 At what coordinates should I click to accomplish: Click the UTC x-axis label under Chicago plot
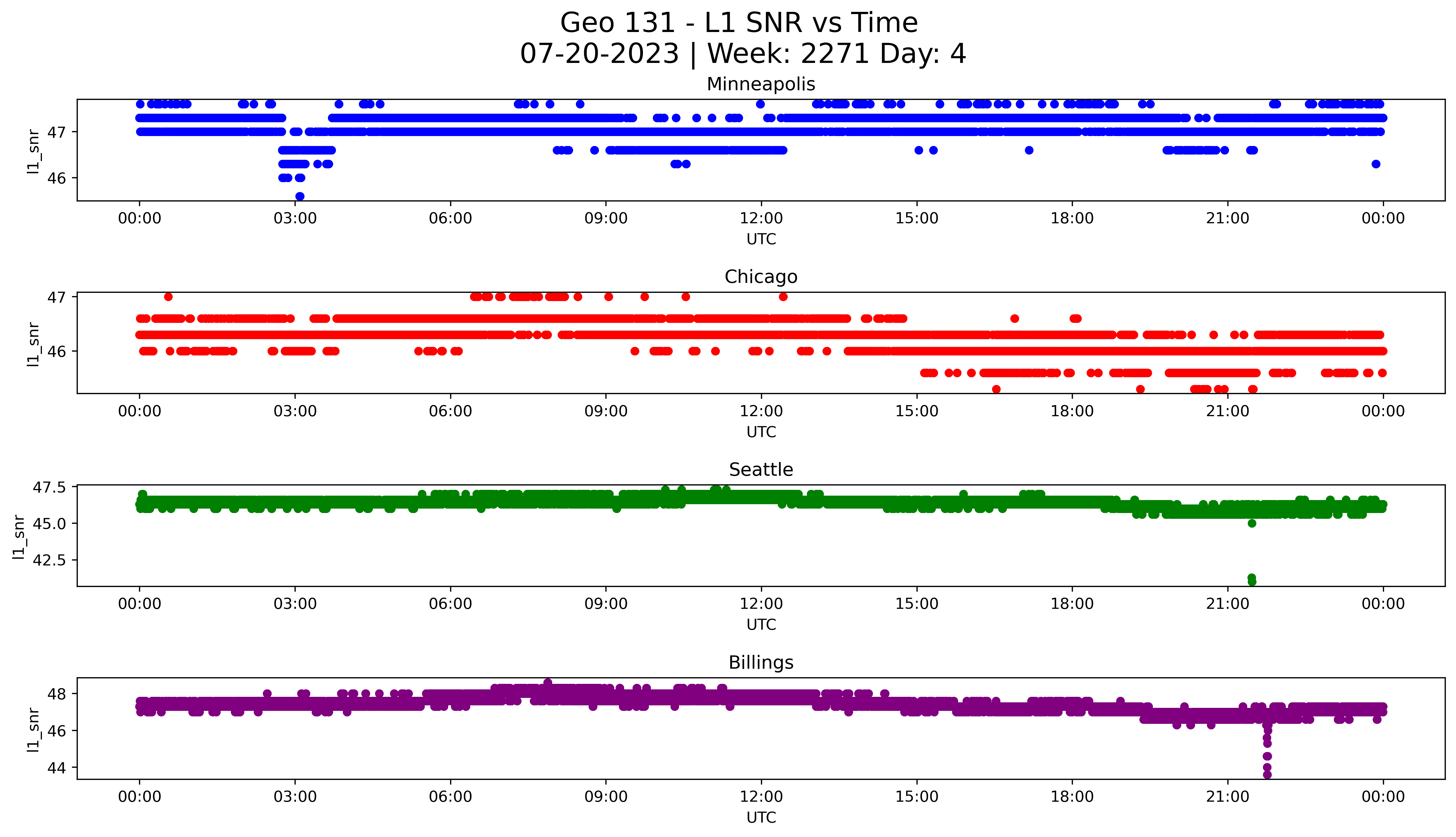[760, 432]
